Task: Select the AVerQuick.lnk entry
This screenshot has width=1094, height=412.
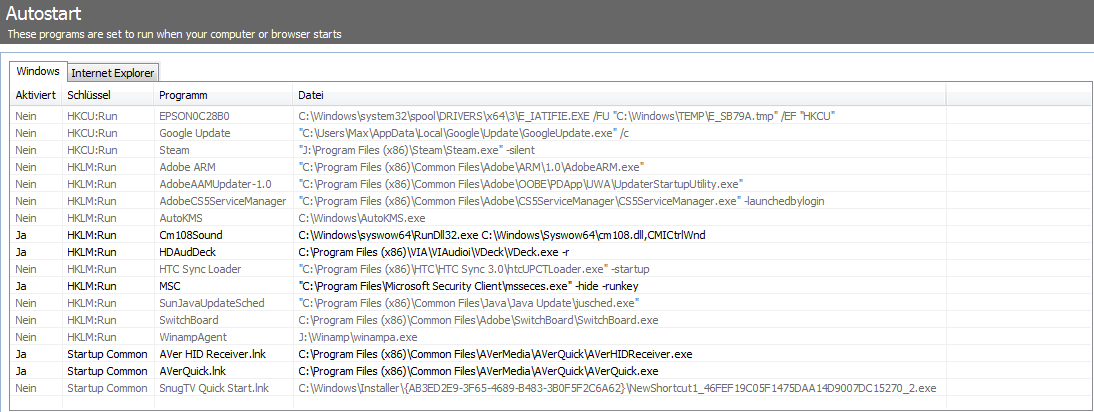Action: pyautogui.click(x=193, y=371)
